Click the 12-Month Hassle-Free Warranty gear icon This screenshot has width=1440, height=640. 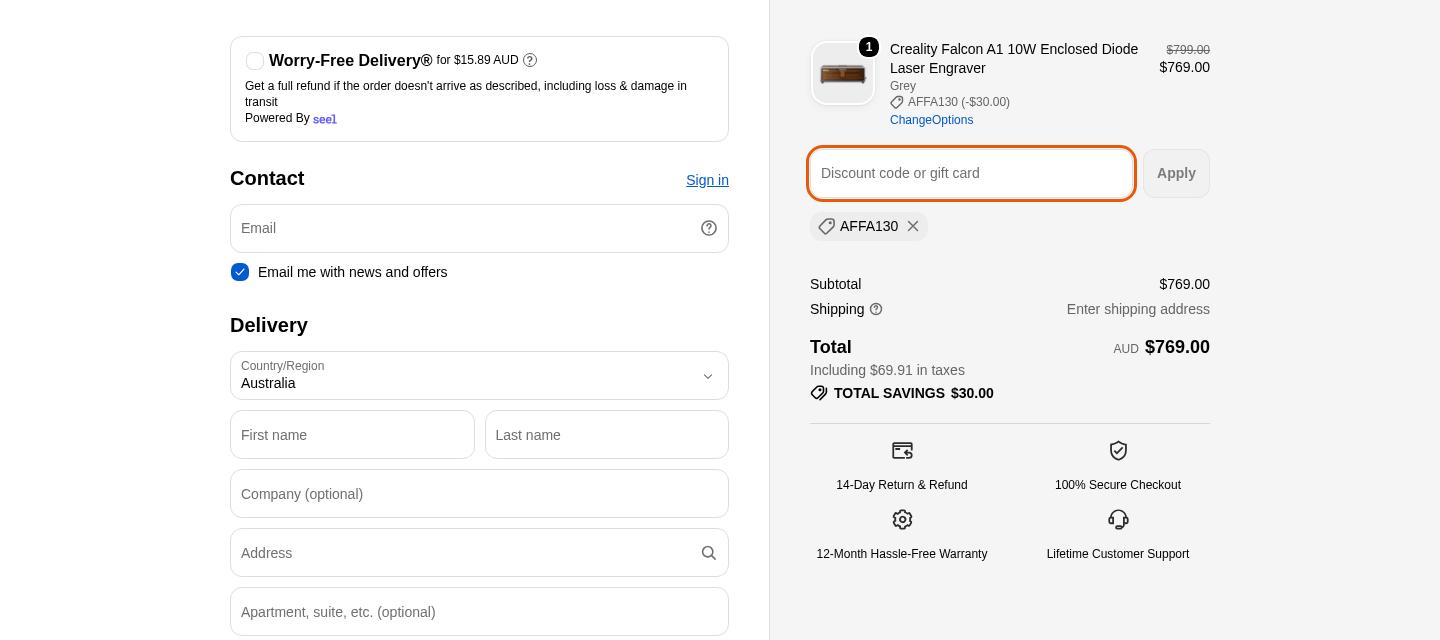902,520
